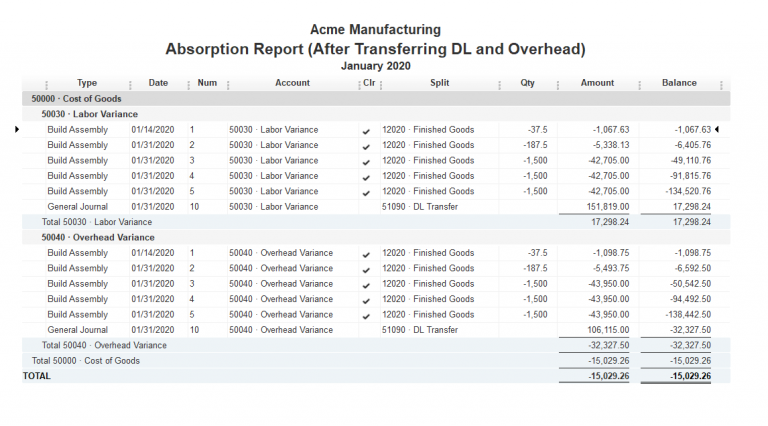Click the column resize handle left of Type
This screenshot has width=768, height=426.
(46, 84)
